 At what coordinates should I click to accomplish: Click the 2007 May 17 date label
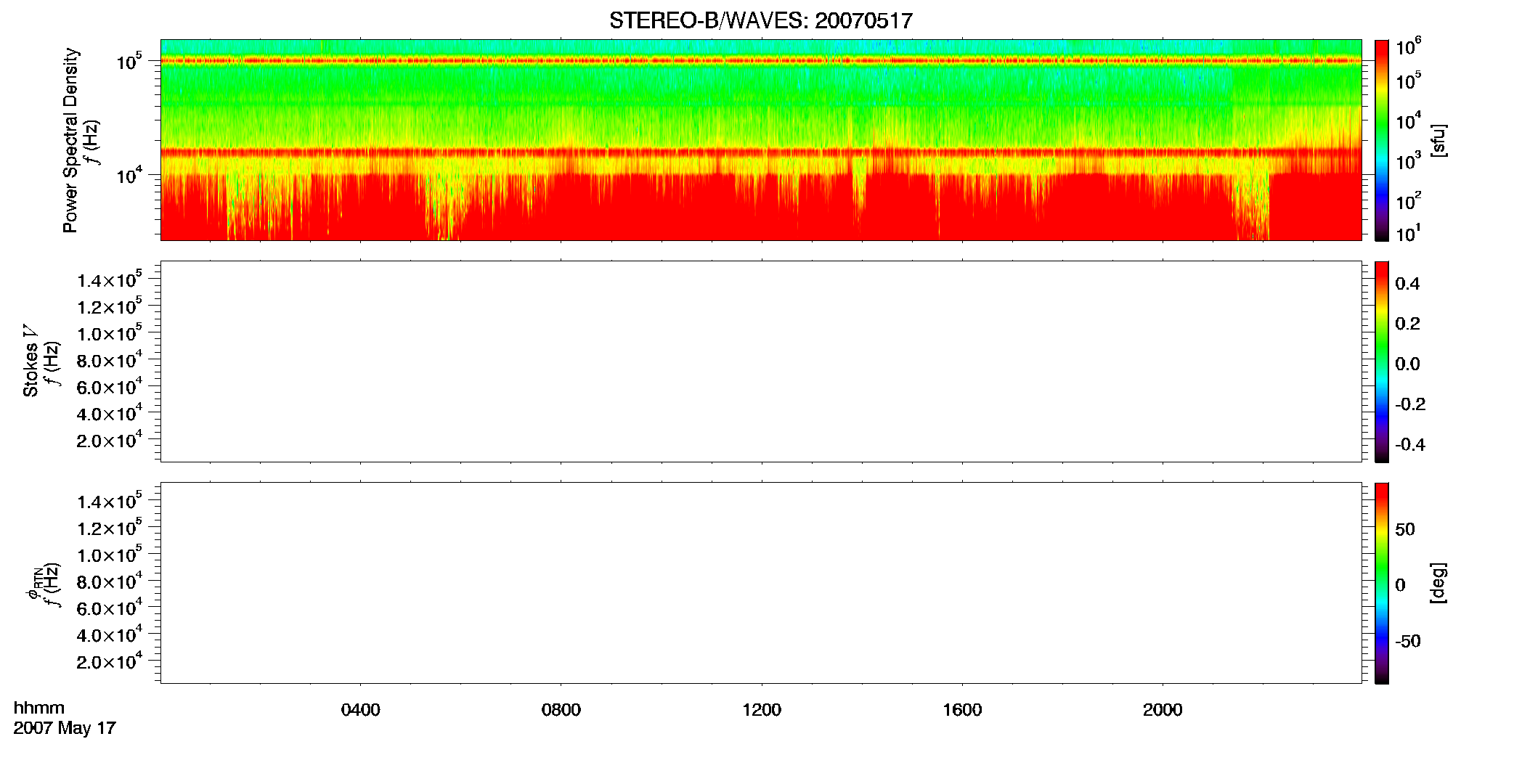pyautogui.click(x=65, y=728)
